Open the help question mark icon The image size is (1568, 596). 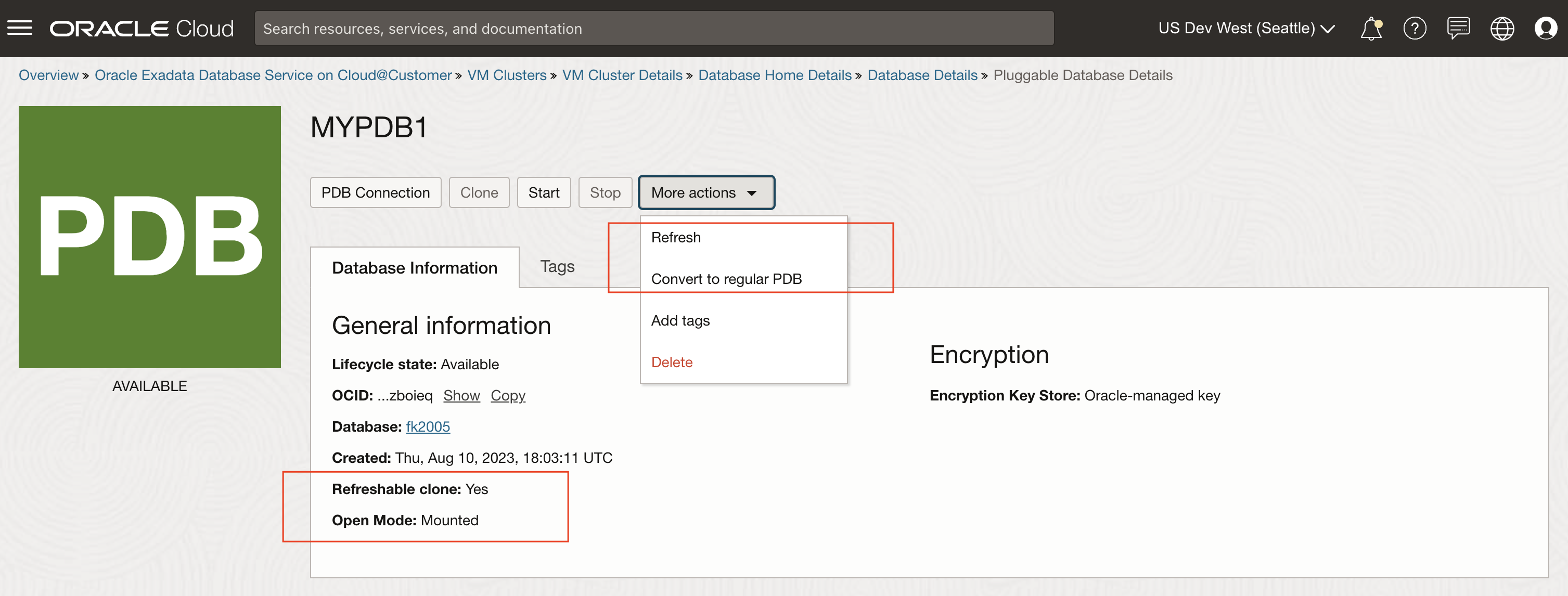[x=1414, y=28]
